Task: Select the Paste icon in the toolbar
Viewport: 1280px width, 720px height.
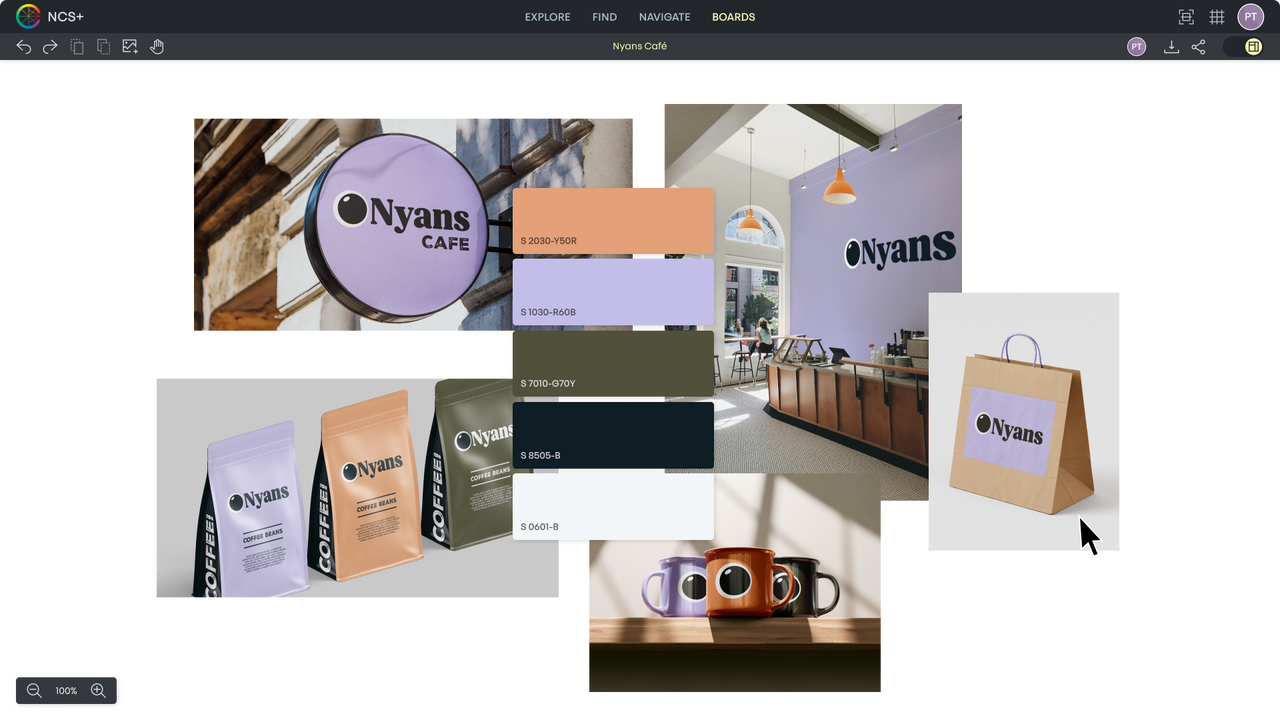Action: click(103, 46)
